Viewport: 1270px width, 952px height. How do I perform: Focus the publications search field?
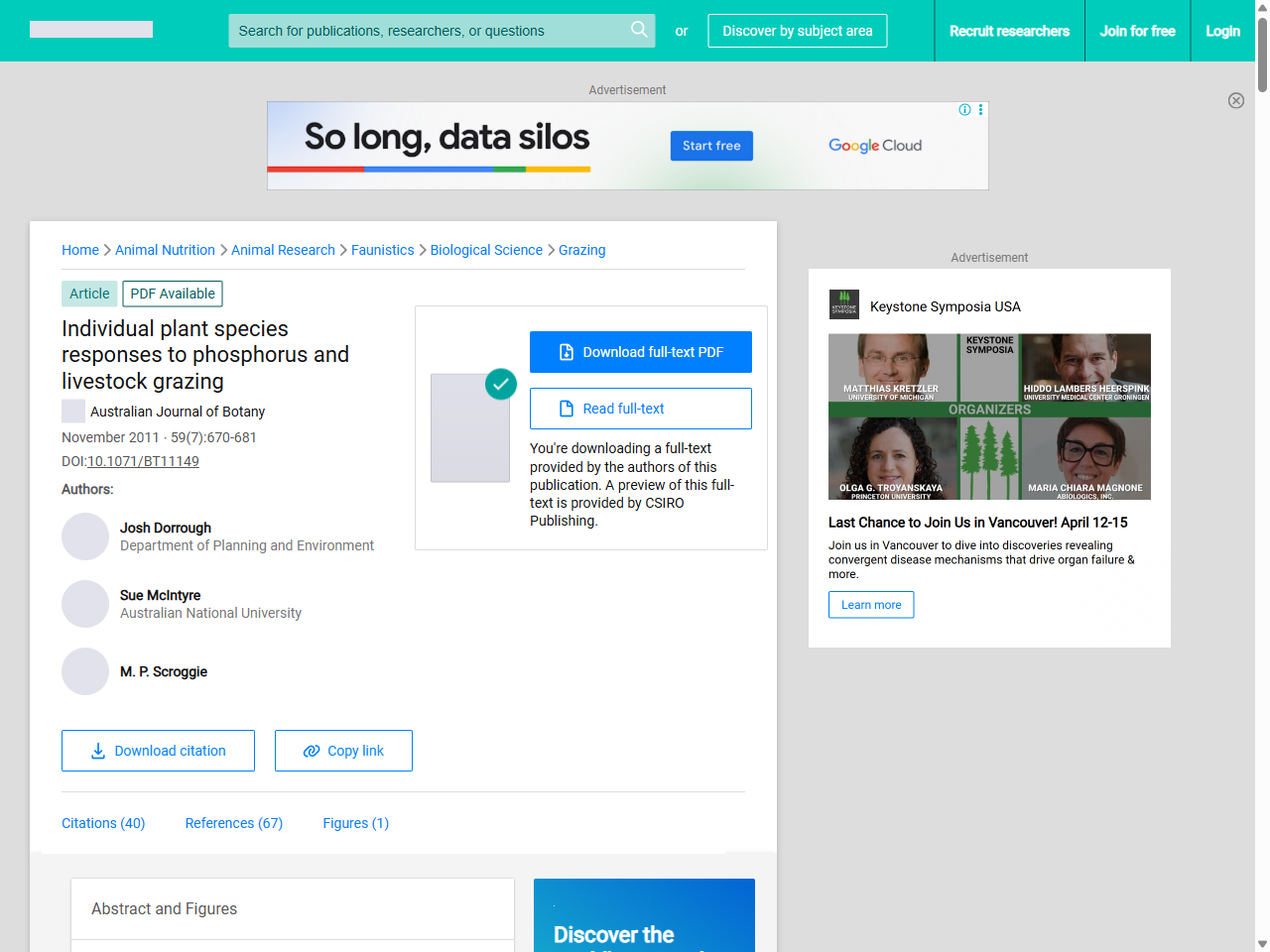tap(427, 31)
